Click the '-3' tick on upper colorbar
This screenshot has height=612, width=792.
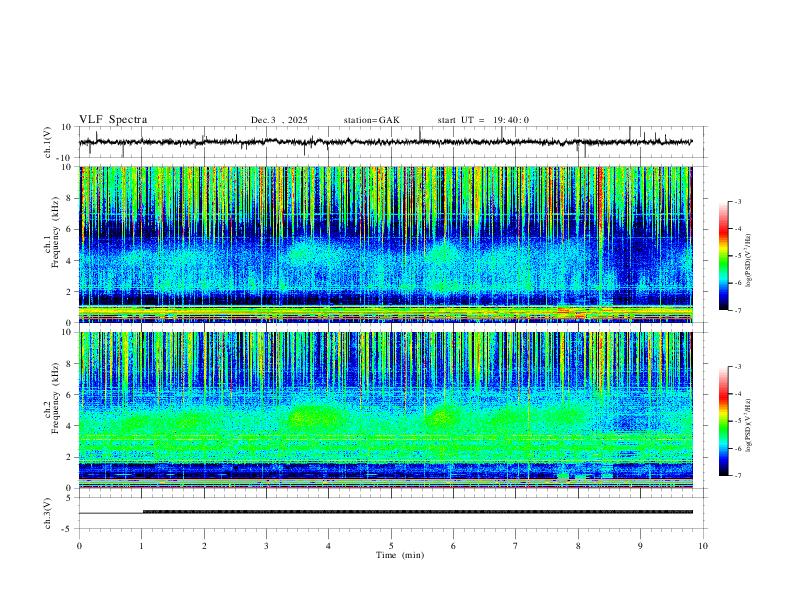coord(737,201)
